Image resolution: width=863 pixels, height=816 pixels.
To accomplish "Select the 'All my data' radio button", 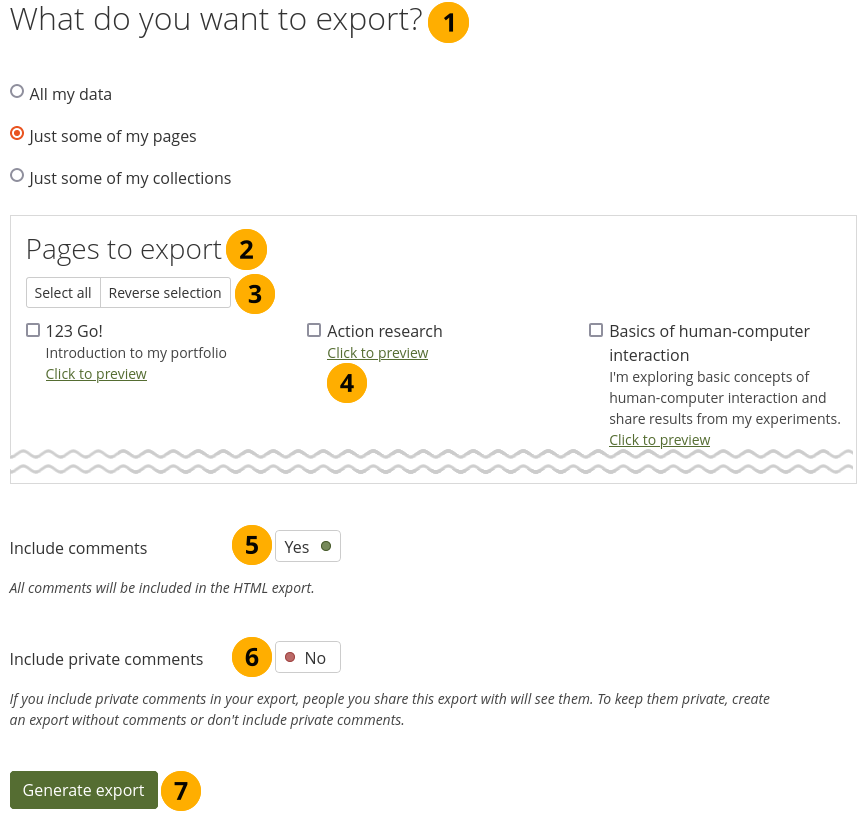I will 17,92.
